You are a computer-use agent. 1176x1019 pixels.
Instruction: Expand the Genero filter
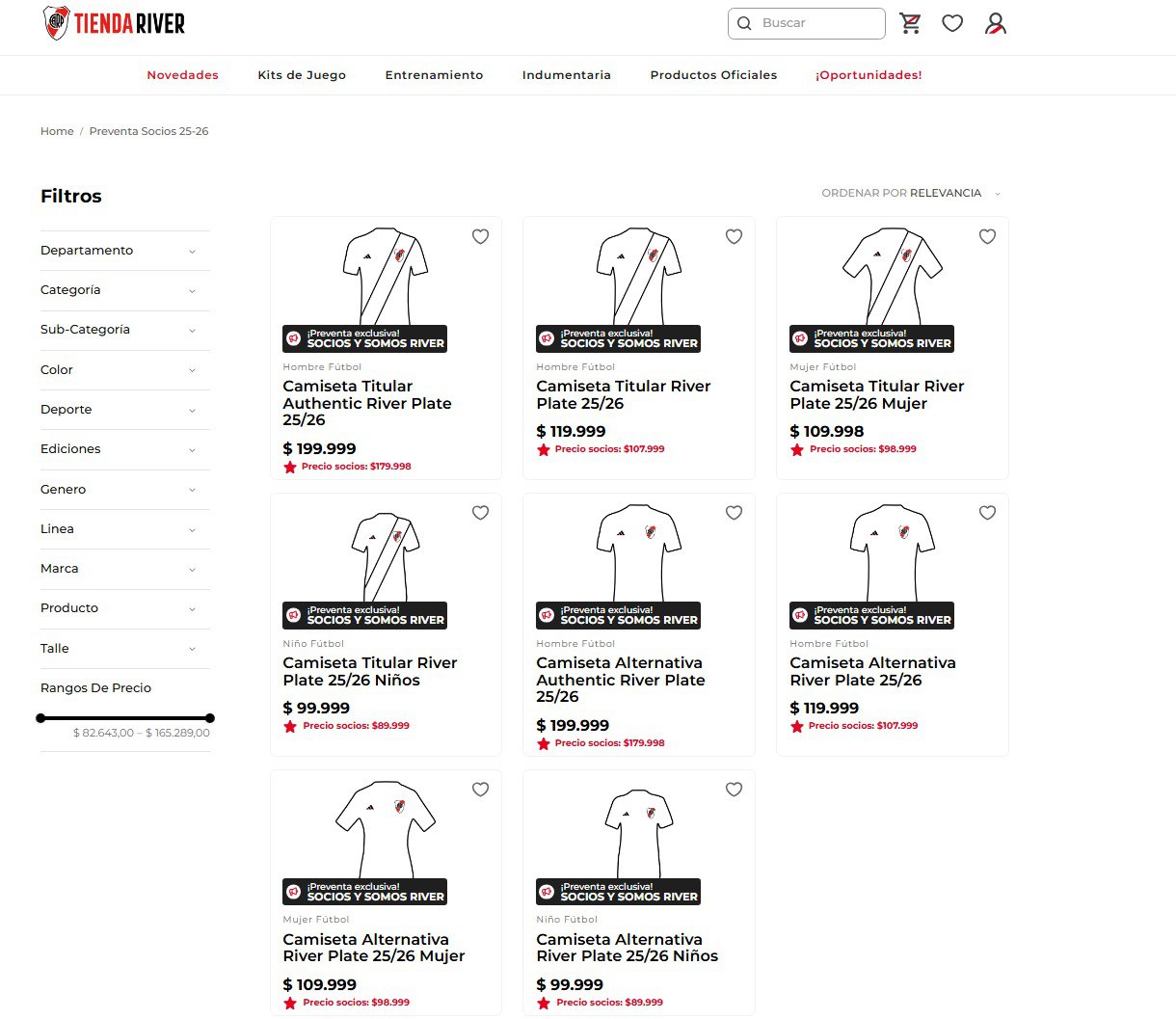click(x=125, y=490)
